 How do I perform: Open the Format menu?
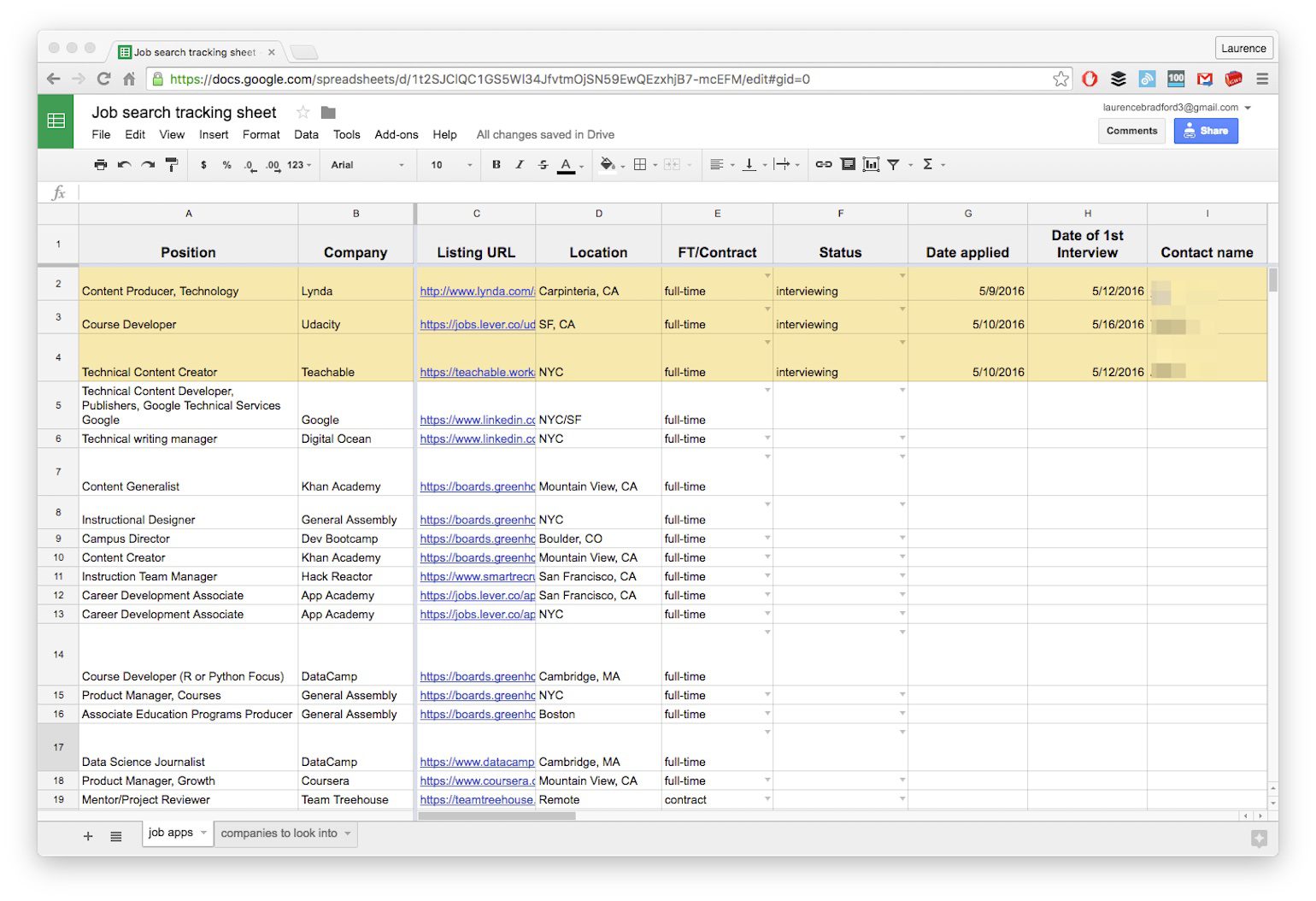(261, 134)
